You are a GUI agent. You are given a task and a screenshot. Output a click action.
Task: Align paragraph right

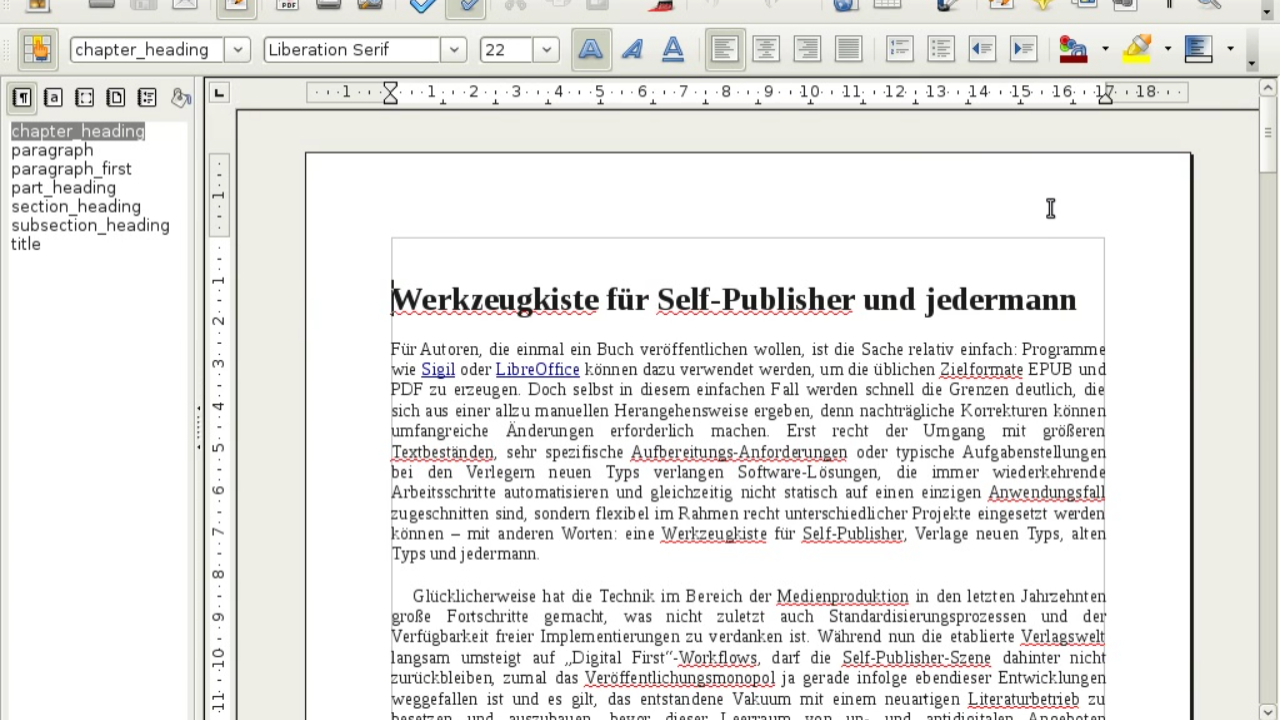click(807, 49)
